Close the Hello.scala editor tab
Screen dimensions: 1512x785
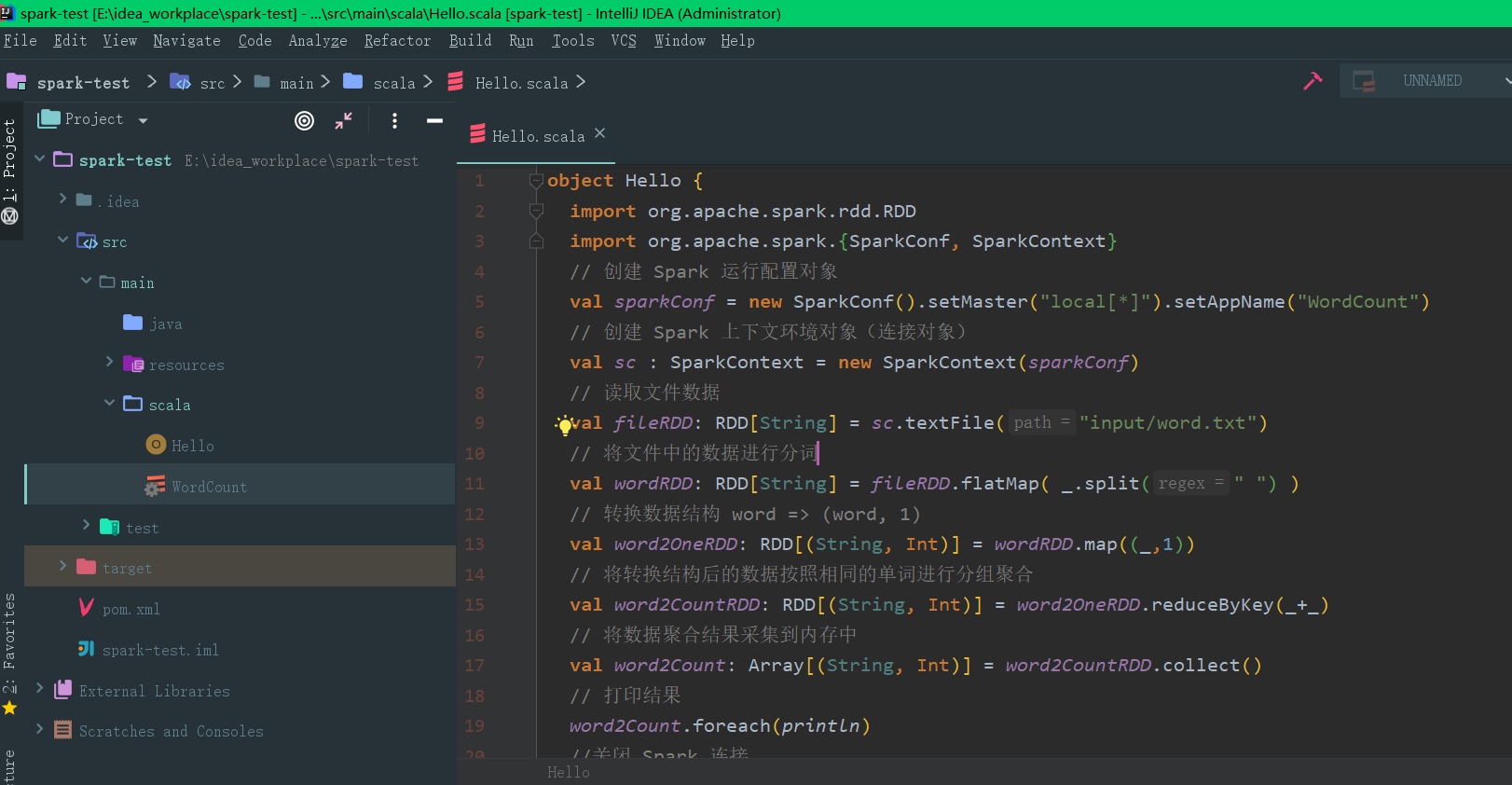[x=600, y=133]
